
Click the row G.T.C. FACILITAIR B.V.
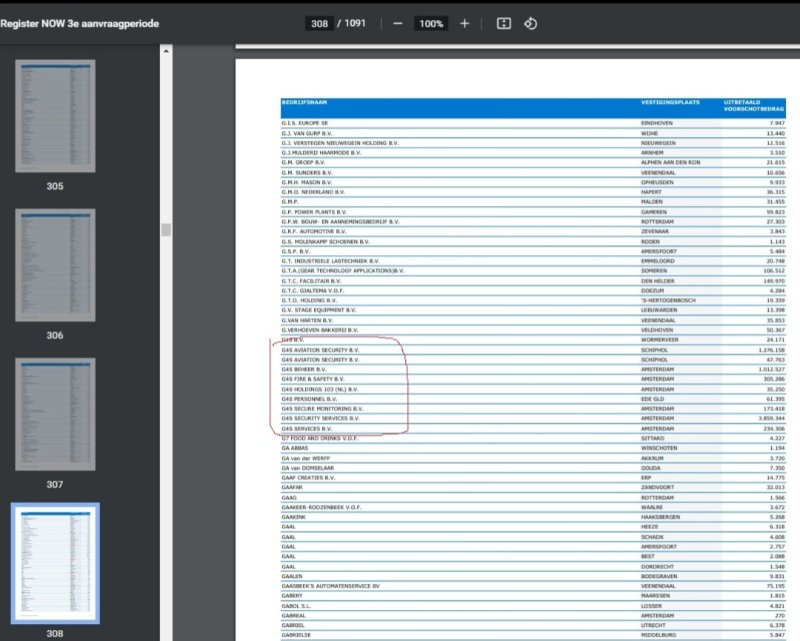(533, 281)
